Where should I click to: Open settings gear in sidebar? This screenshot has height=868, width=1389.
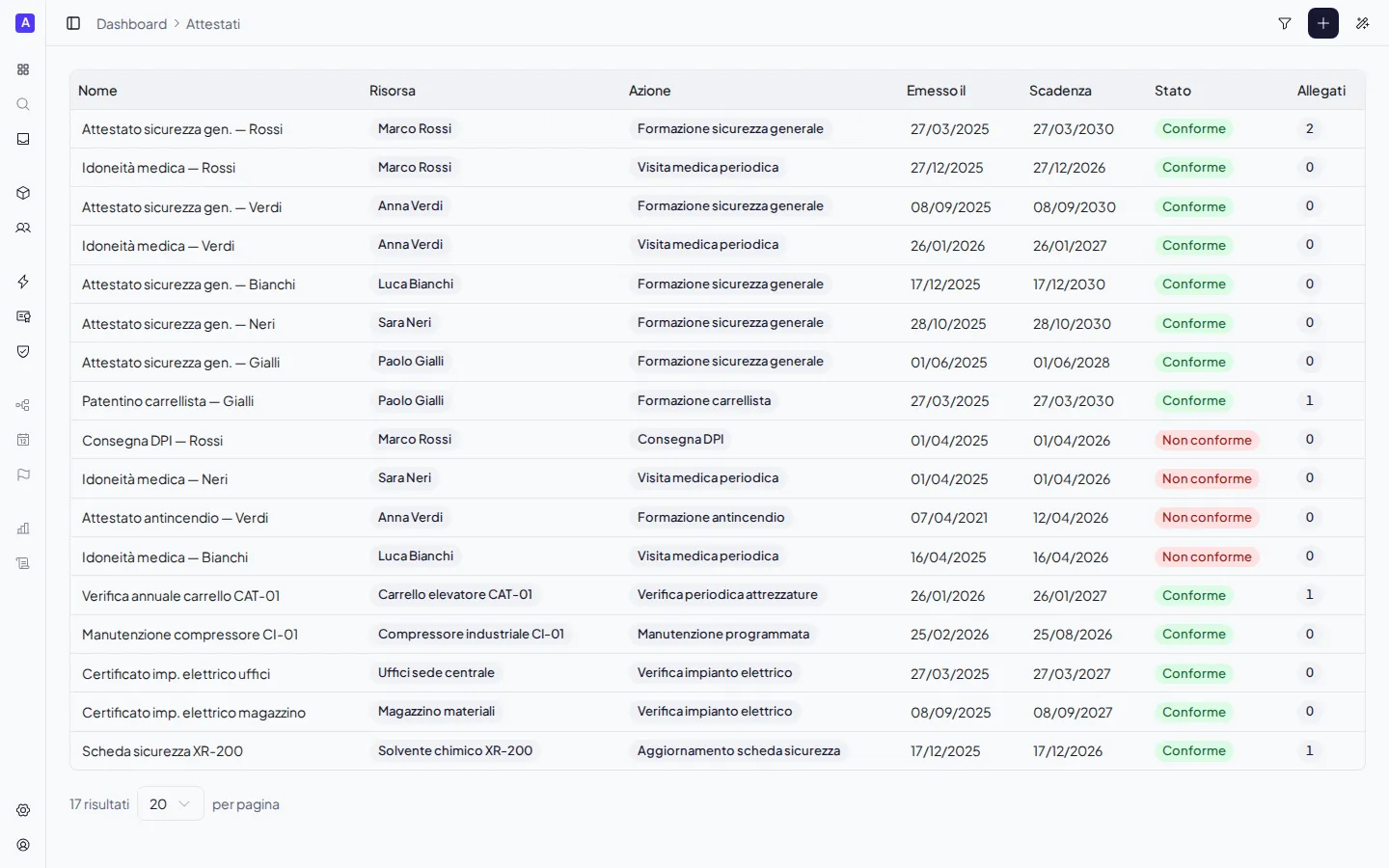[x=23, y=810]
